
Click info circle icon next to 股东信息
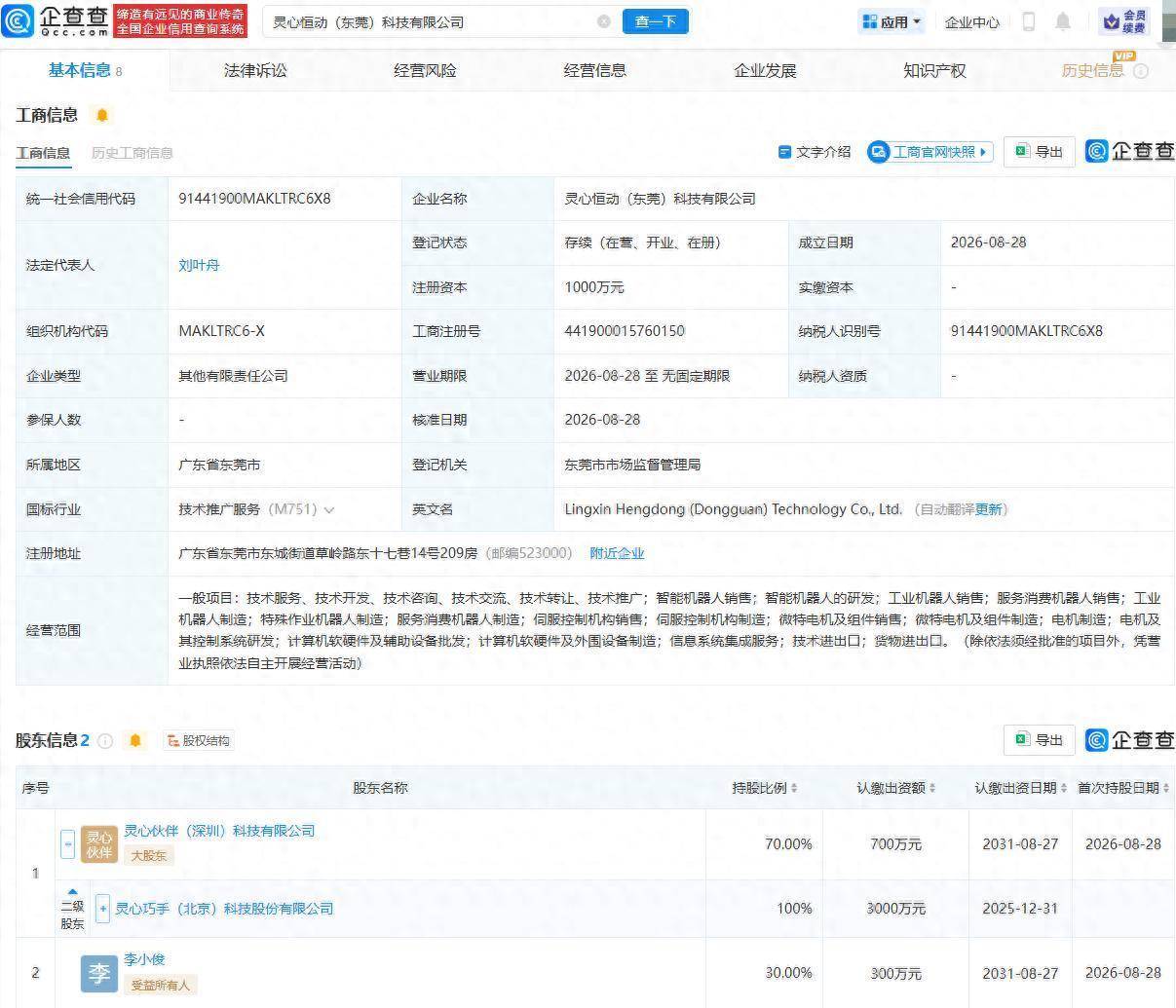(105, 741)
